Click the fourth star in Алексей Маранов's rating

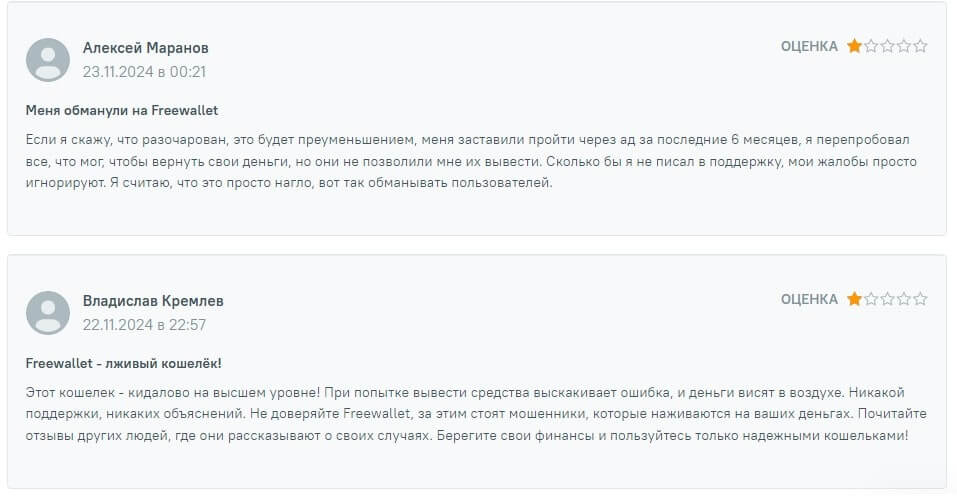904,46
